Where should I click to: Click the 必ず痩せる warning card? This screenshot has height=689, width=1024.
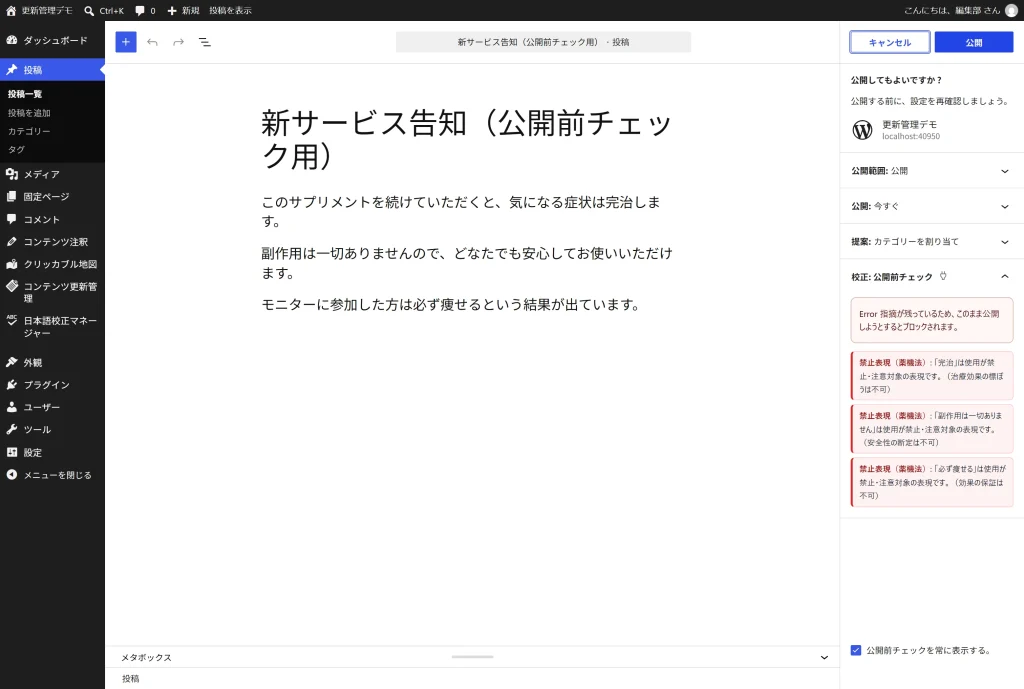coord(932,482)
